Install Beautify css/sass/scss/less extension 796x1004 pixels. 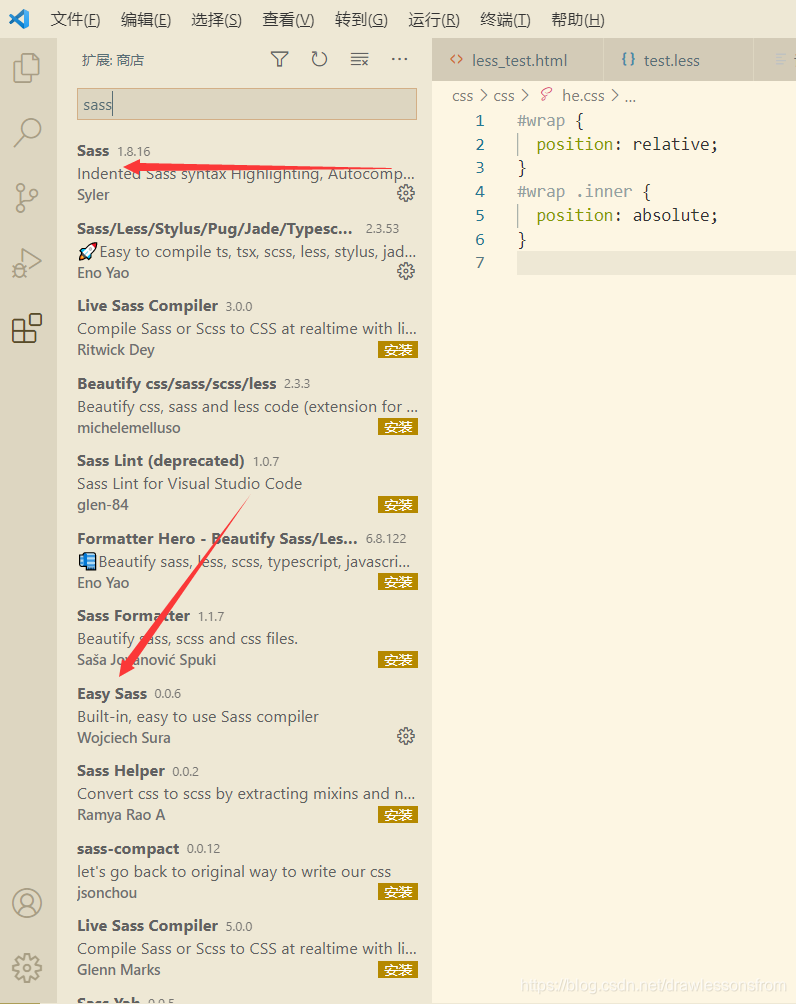[398, 427]
